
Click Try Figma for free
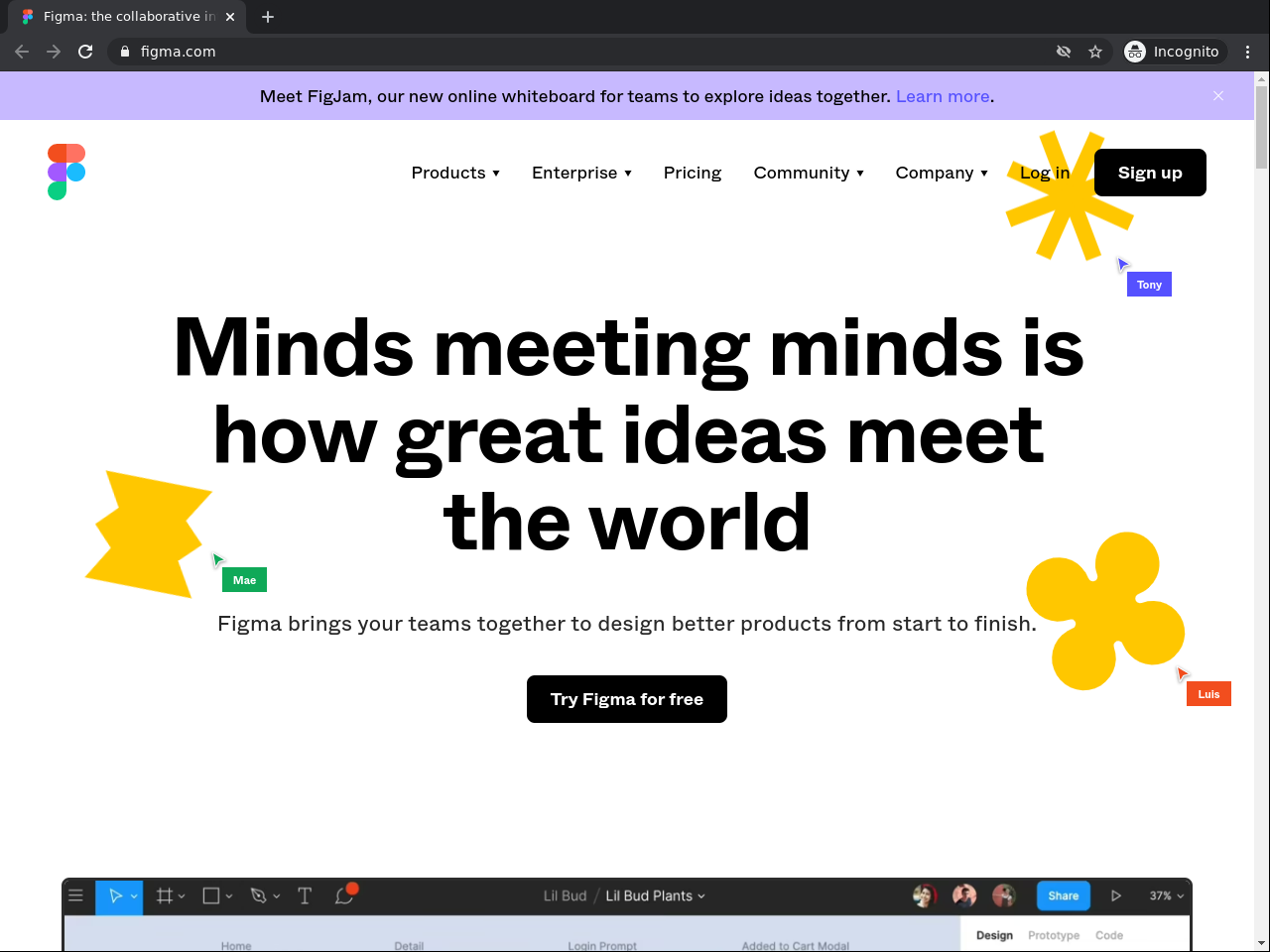(627, 699)
